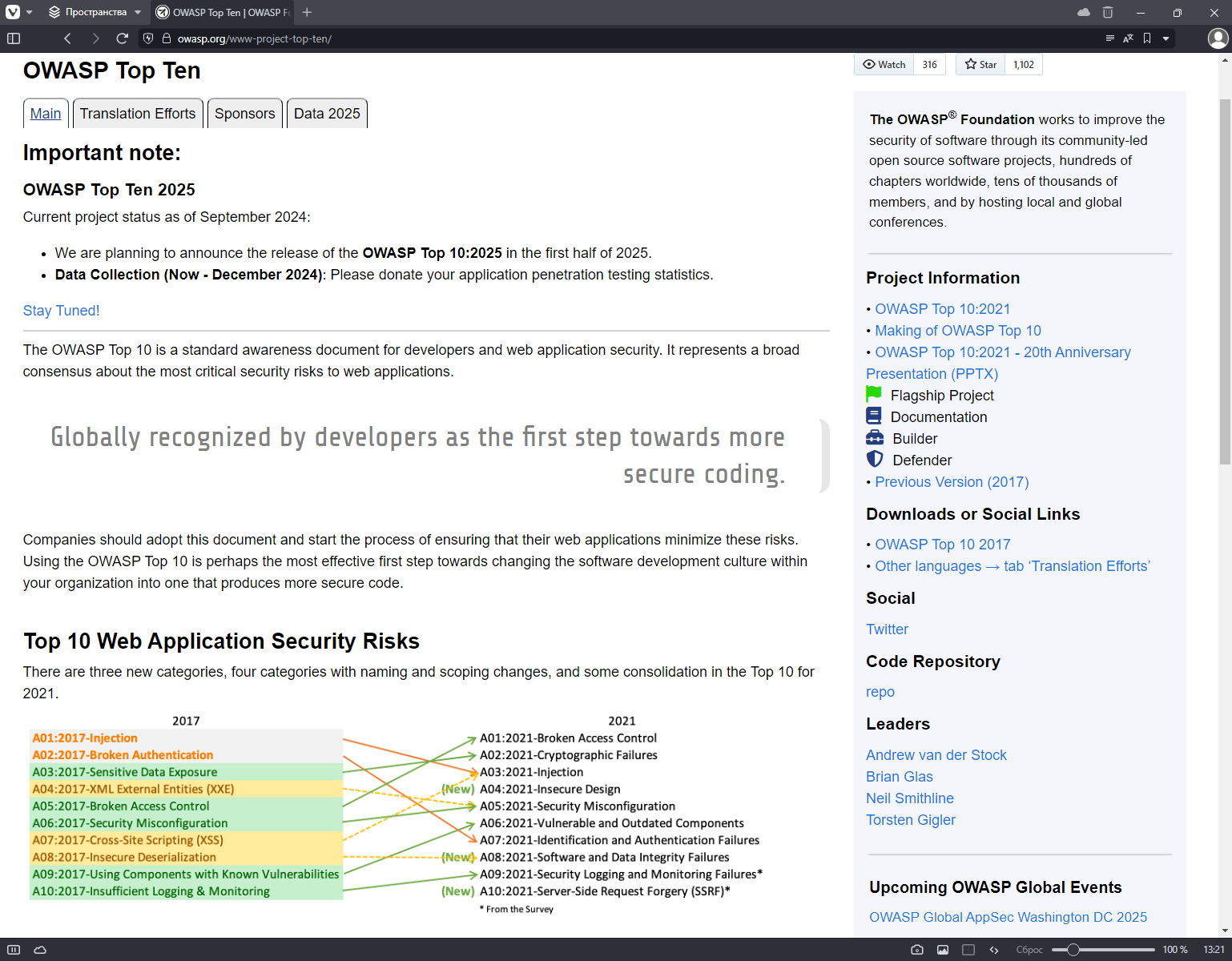Select the OWASP Top Ten browser tab
Viewport: 1232px width, 961px height.
[x=222, y=12]
